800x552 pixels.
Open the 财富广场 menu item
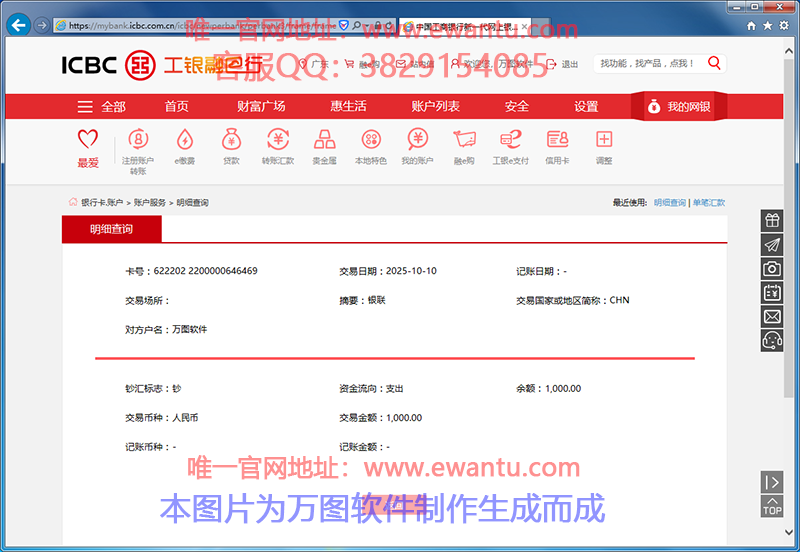[x=261, y=106]
